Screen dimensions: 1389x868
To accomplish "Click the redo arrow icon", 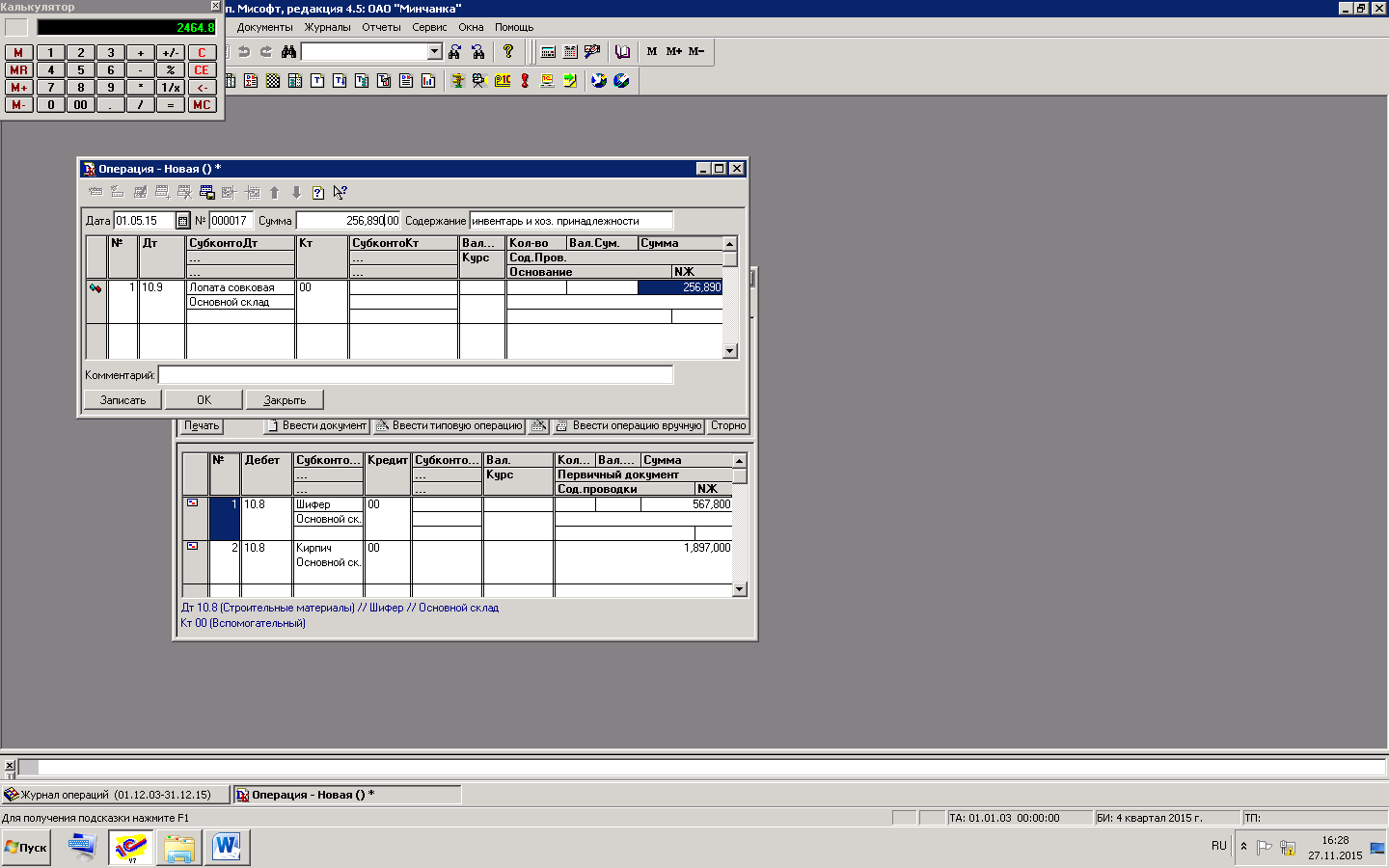I will coord(266,52).
